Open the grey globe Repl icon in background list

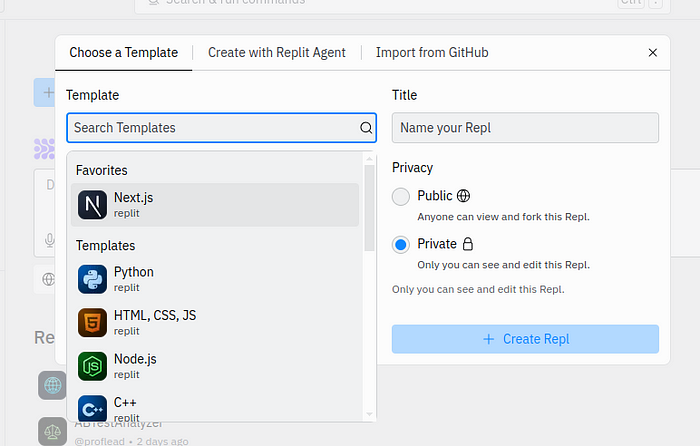[52, 385]
